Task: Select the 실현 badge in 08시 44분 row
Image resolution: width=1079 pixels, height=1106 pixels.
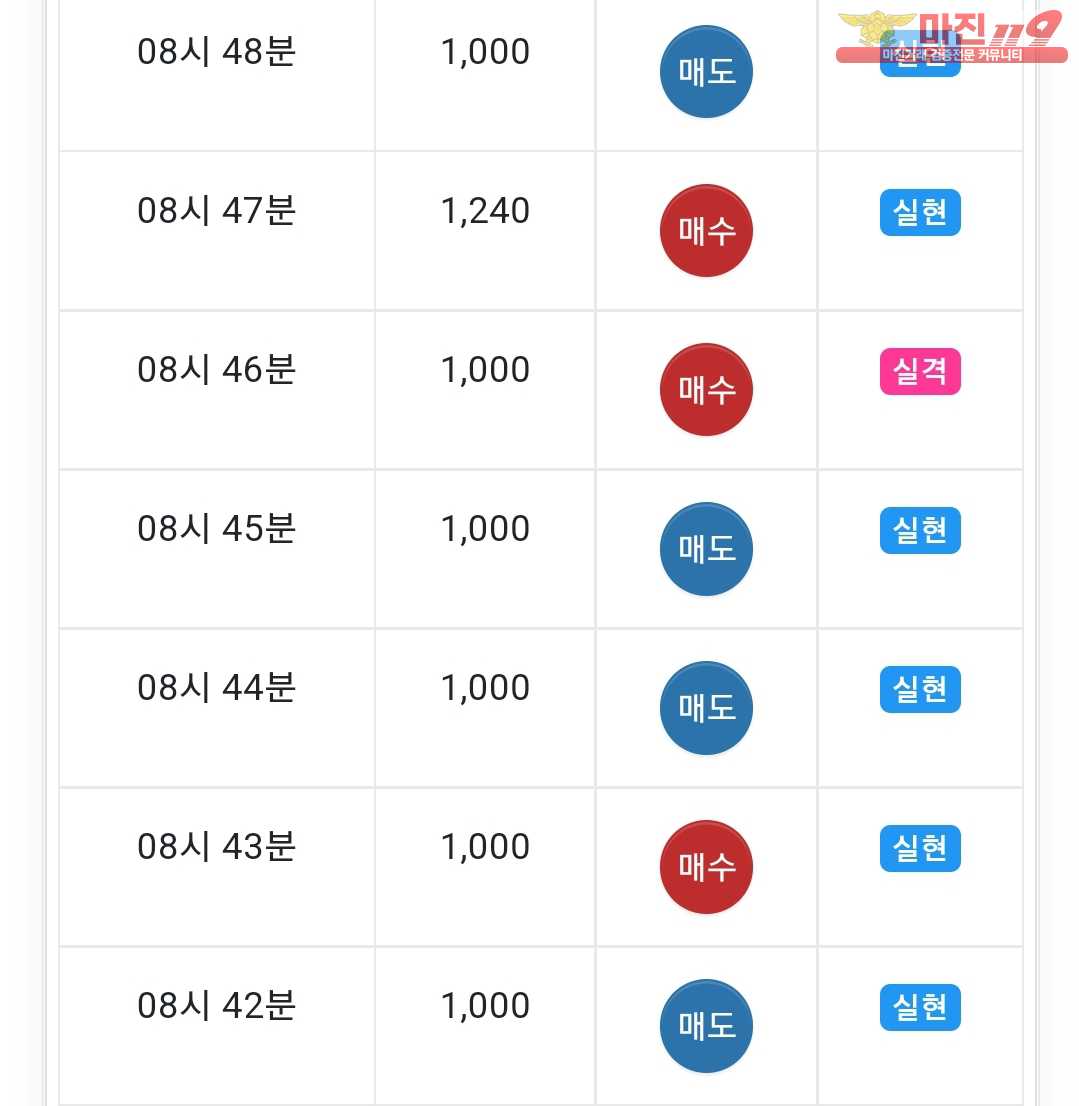Action: [920, 689]
